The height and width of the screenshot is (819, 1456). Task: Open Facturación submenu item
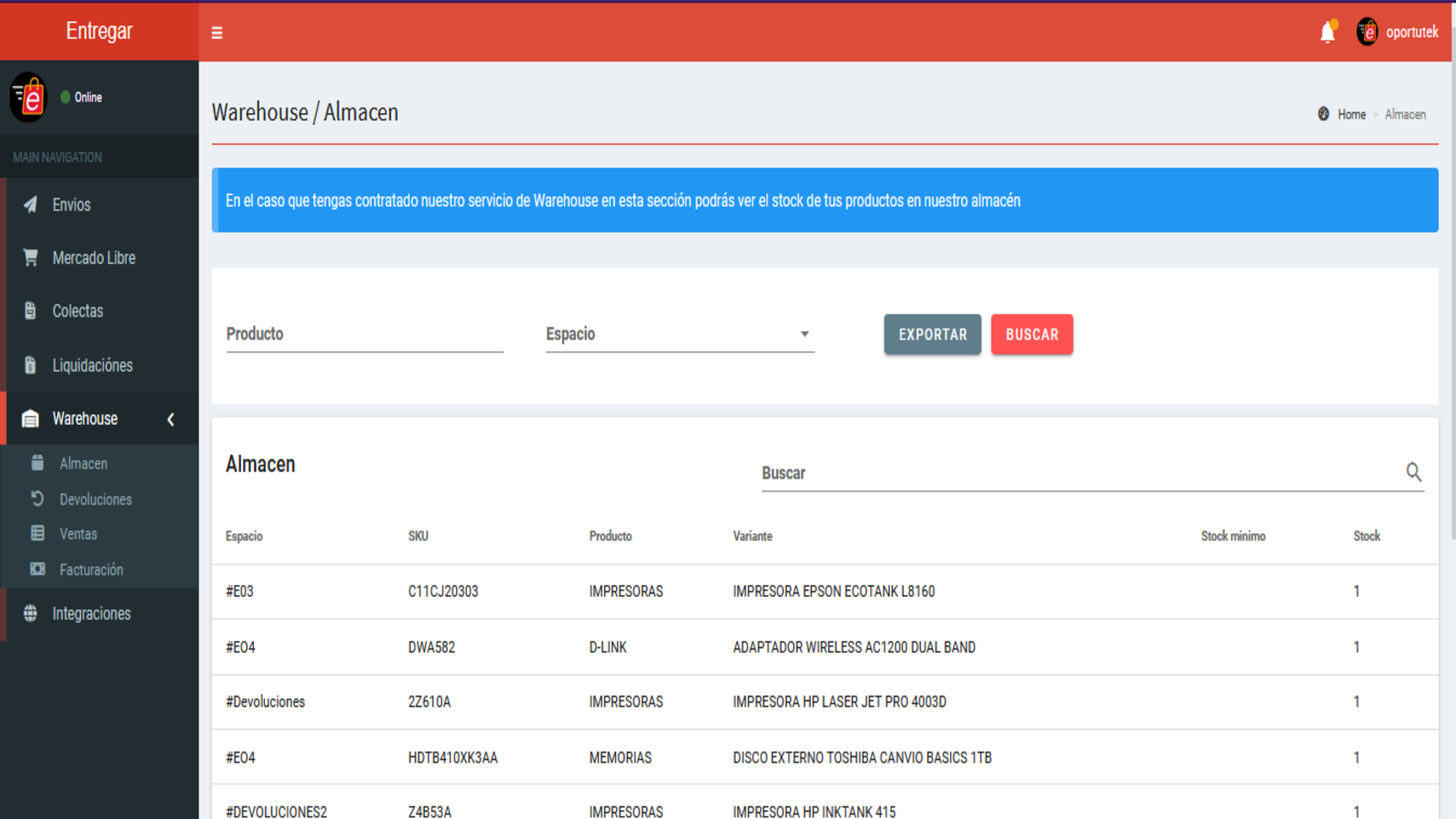(x=91, y=570)
